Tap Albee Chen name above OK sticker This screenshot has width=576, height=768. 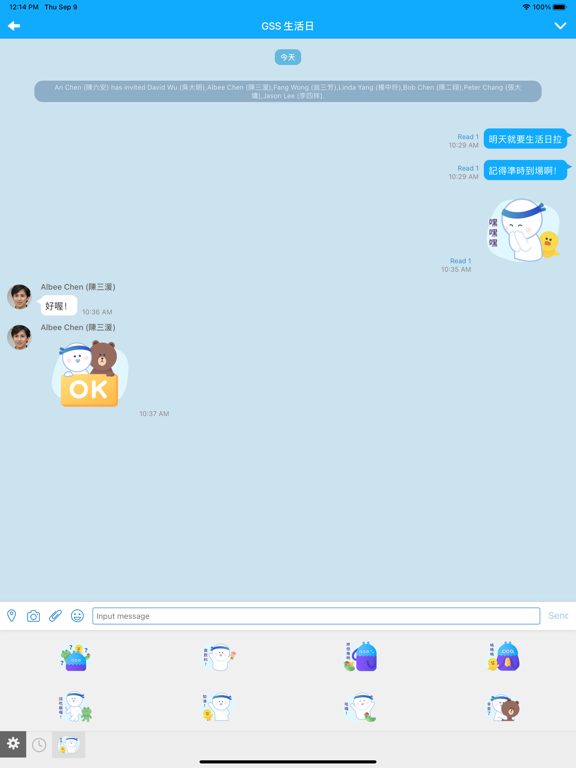point(78,327)
